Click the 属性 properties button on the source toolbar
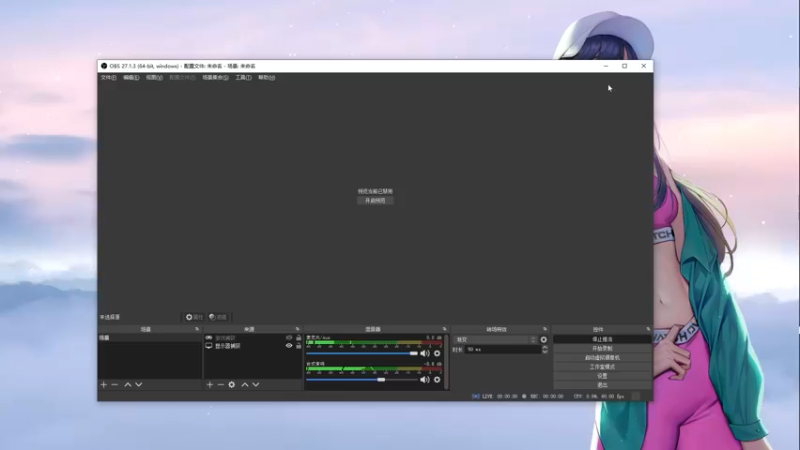 (194, 317)
